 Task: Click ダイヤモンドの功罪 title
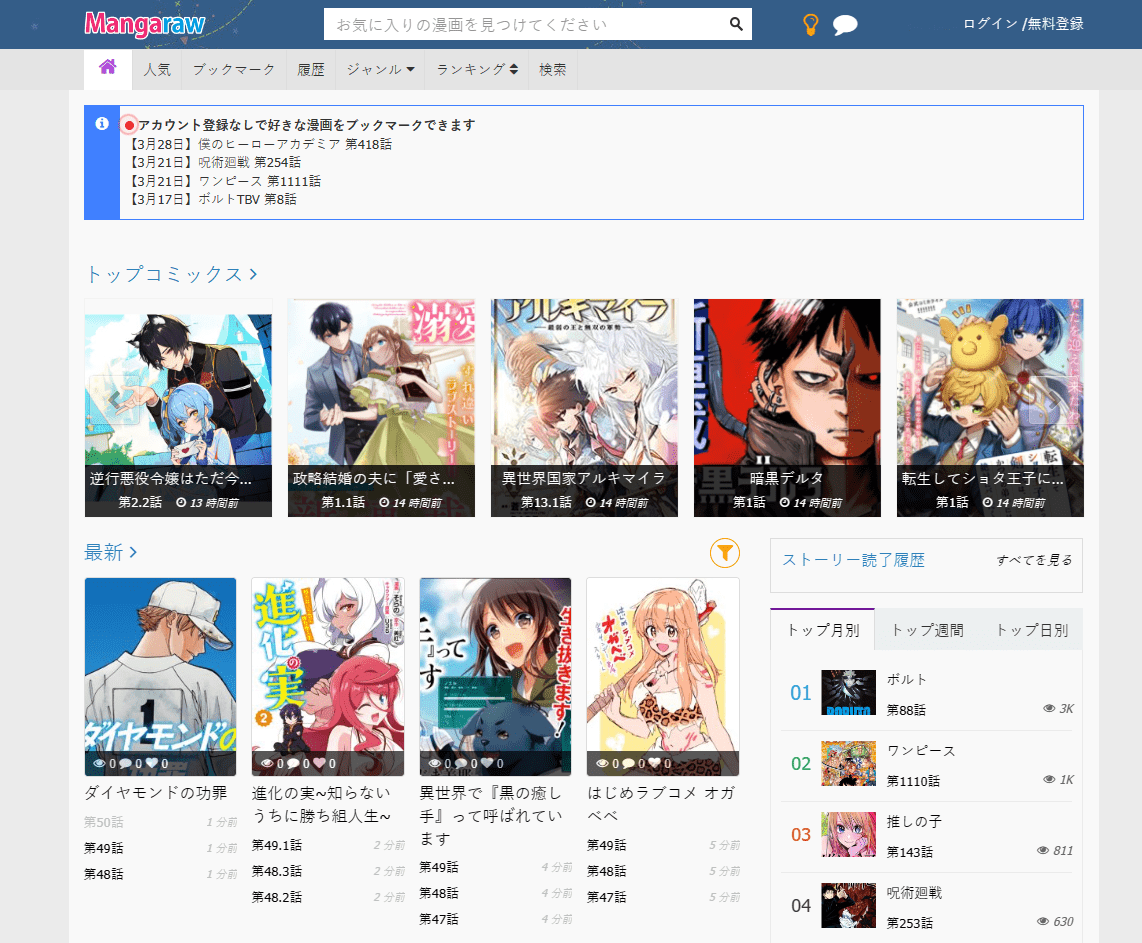pyautogui.click(x=156, y=792)
